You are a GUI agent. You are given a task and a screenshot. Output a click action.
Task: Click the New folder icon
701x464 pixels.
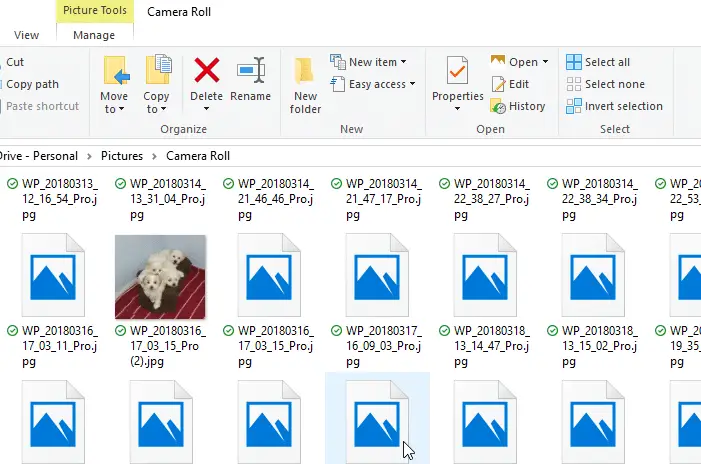coord(304,71)
